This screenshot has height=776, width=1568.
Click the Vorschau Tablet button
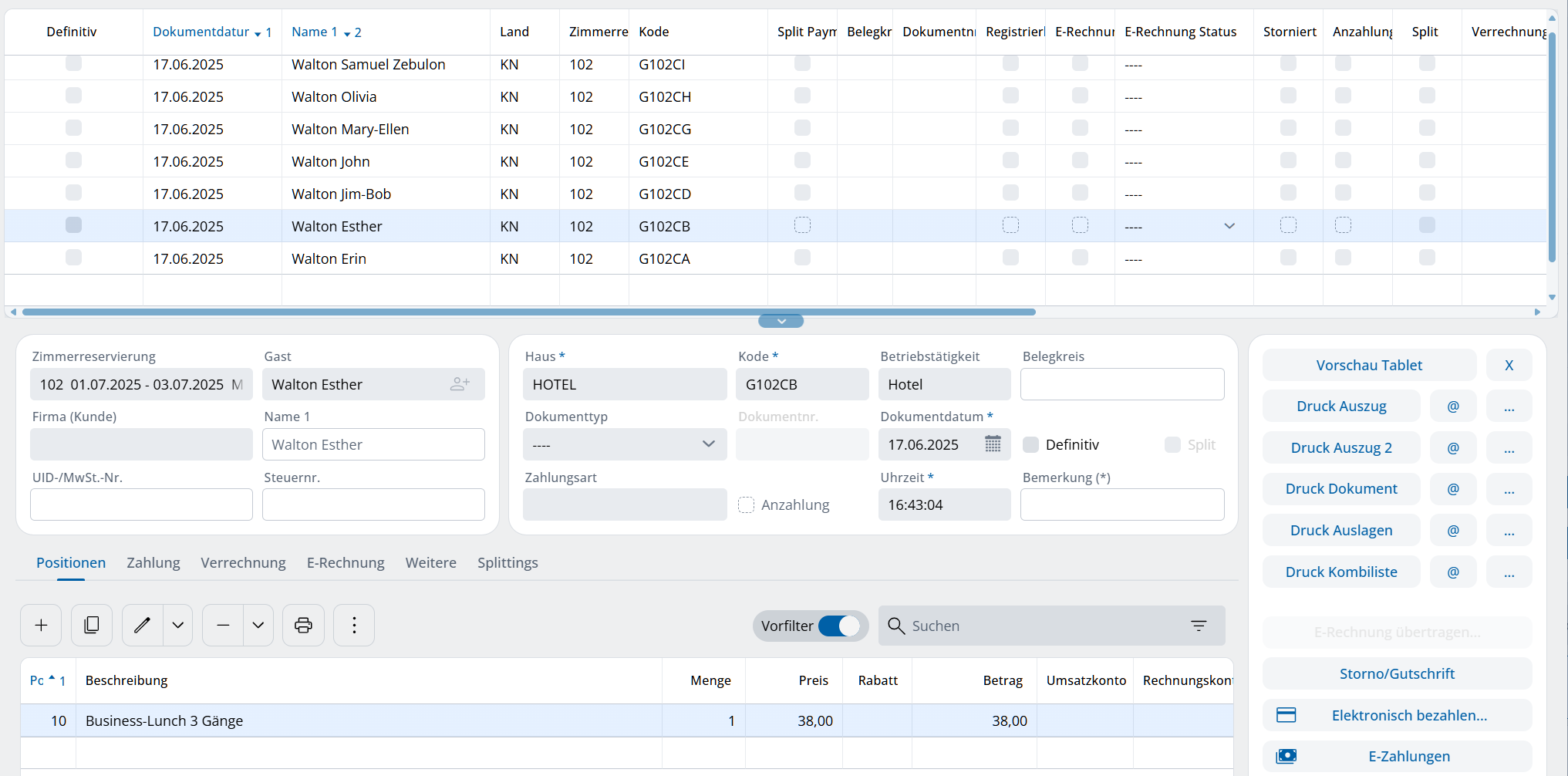1369,365
